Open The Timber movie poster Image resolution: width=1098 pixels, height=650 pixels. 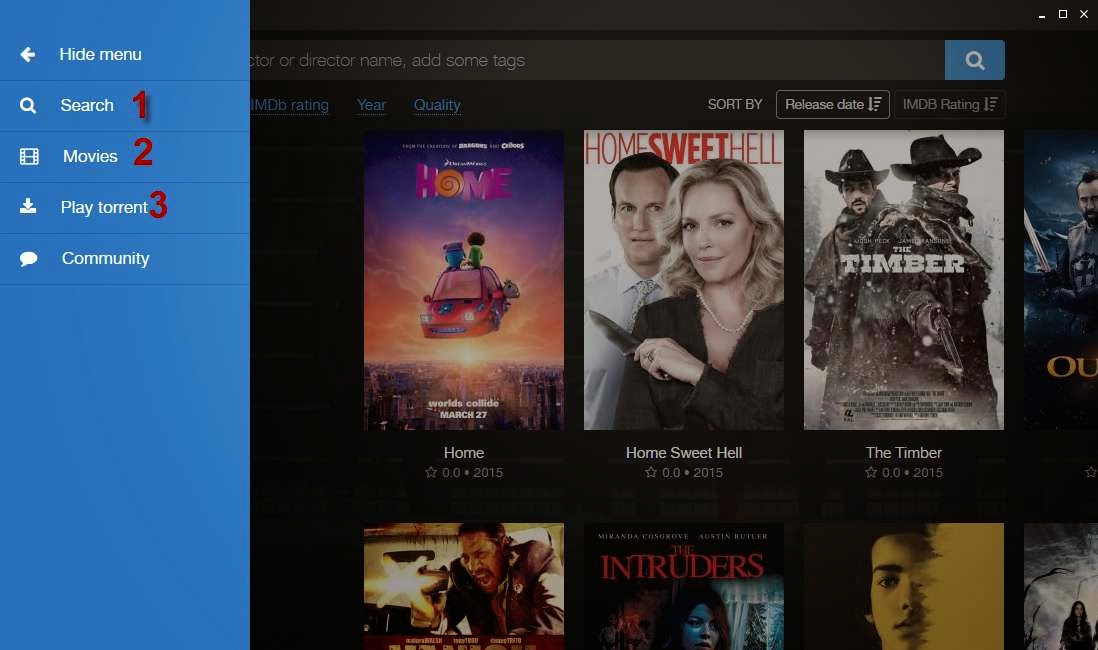click(904, 280)
